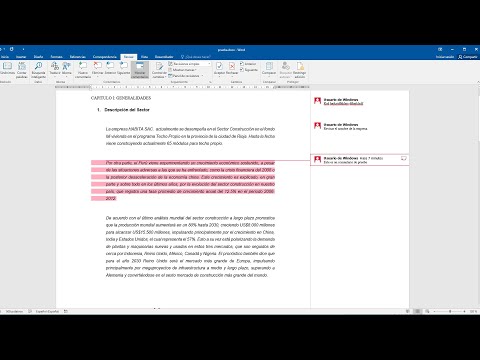The image size is (480, 360).
Task: Open the Sinónimos thesaurus tool
Action: pyautogui.click(x=7, y=69)
